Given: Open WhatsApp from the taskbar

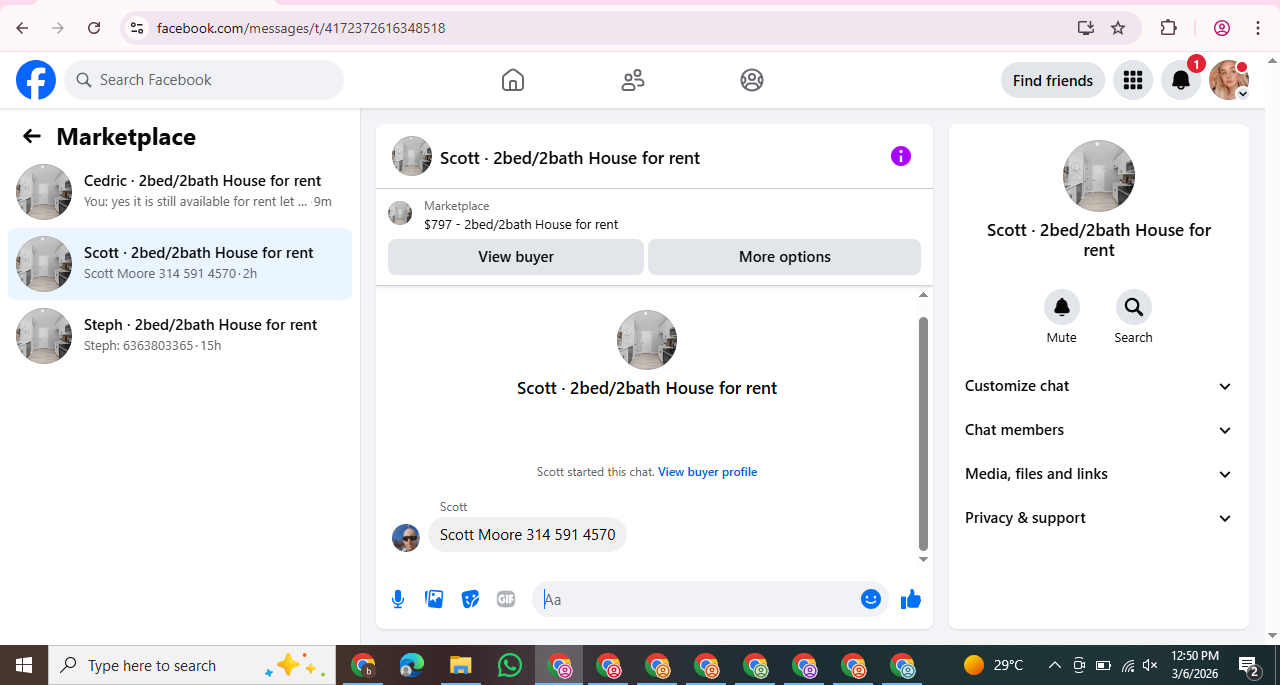Looking at the screenshot, I should click(x=509, y=665).
